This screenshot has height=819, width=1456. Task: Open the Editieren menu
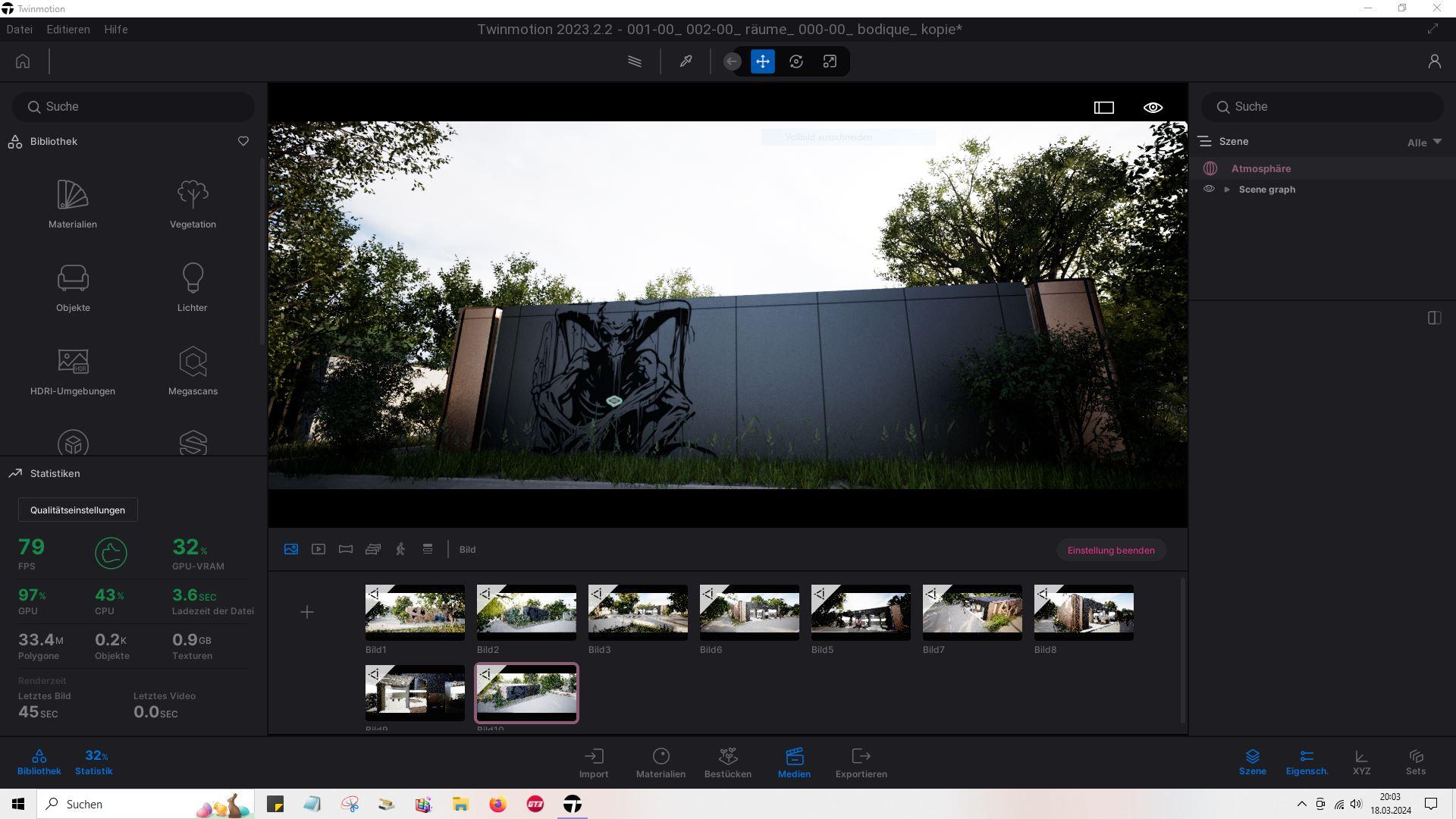68,29
